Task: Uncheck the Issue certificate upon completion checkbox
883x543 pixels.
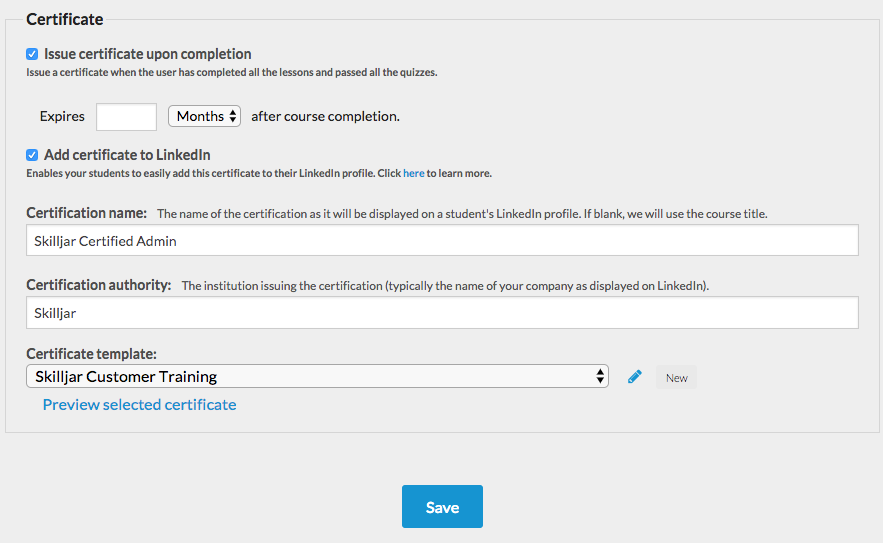Action: tap(32, 54)
